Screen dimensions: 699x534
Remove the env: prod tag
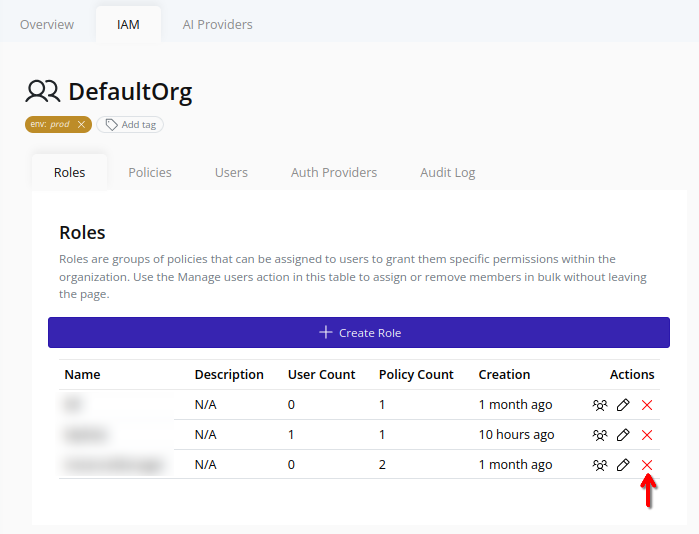tap(81, 125)
